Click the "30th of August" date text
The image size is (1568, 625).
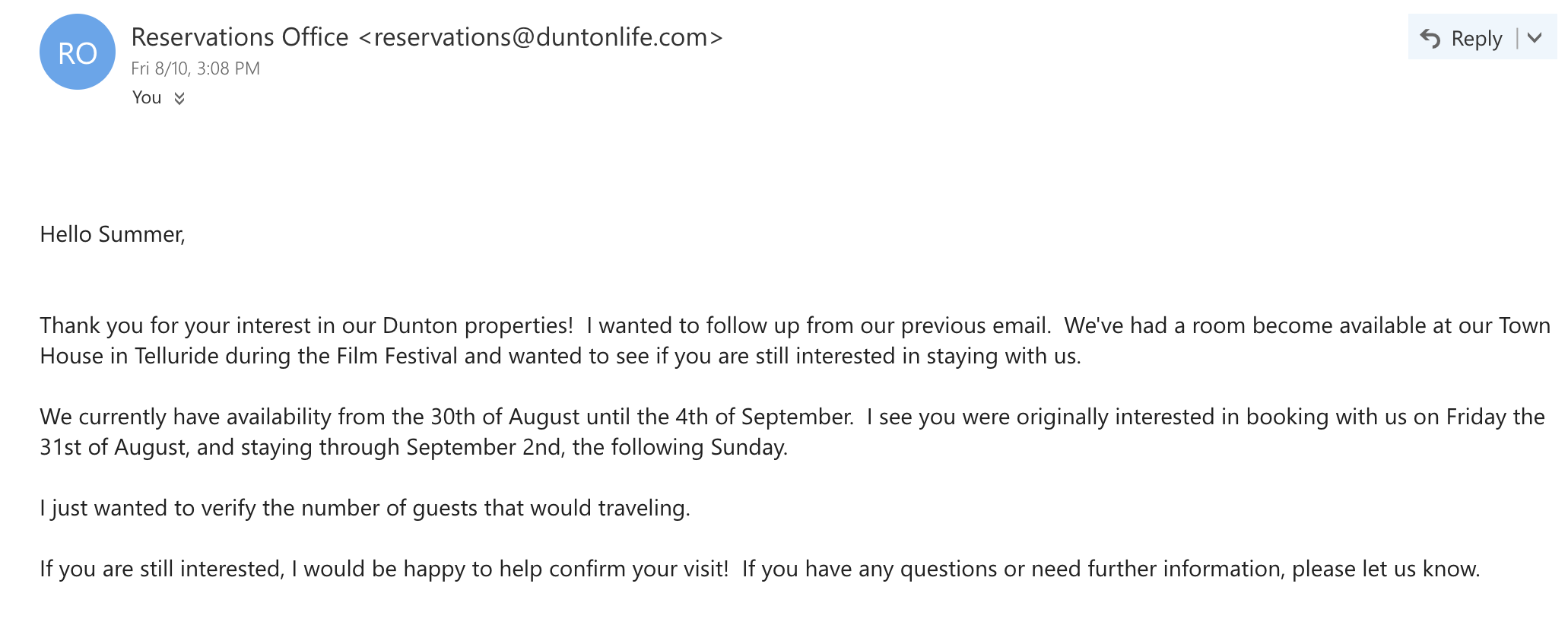click(x=506, y=417)
